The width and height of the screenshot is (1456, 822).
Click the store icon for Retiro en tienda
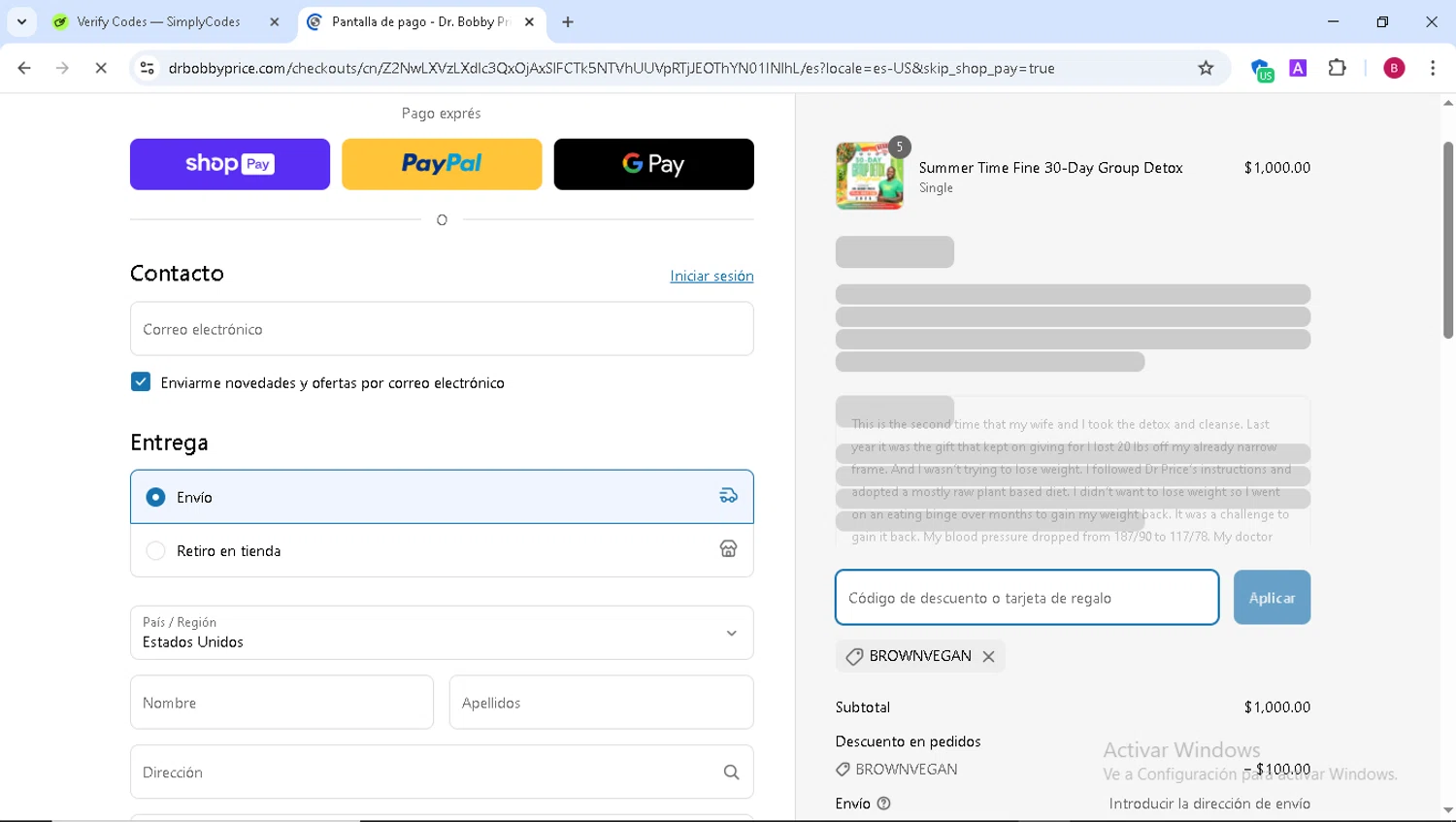[728, 549]
